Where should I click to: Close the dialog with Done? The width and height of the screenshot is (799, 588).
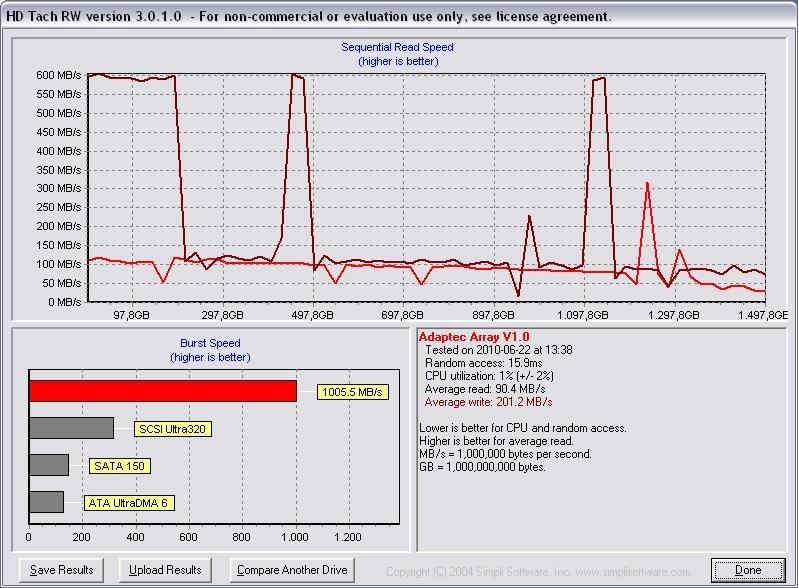(x=748, y=570)
